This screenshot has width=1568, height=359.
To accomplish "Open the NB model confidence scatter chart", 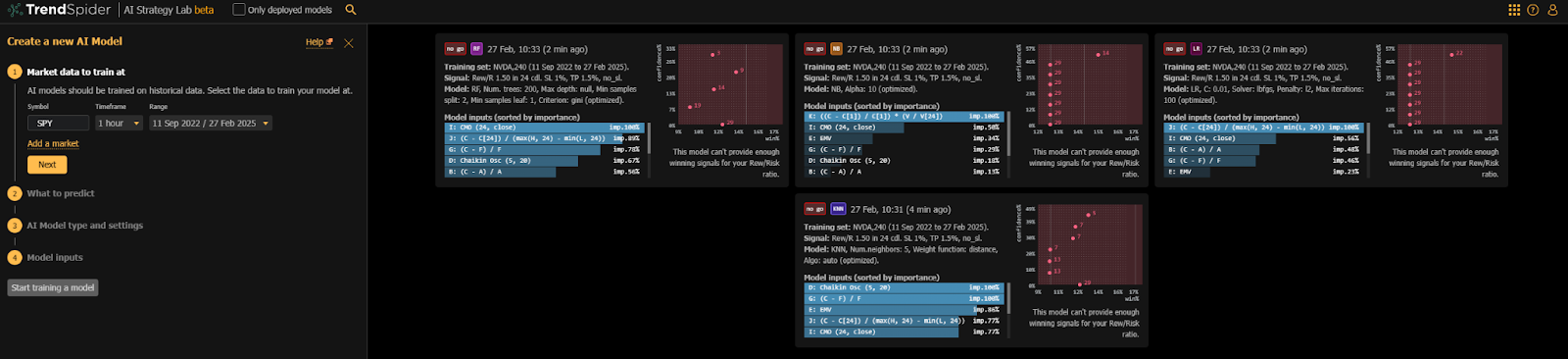I will click(x=1089, y=85).
